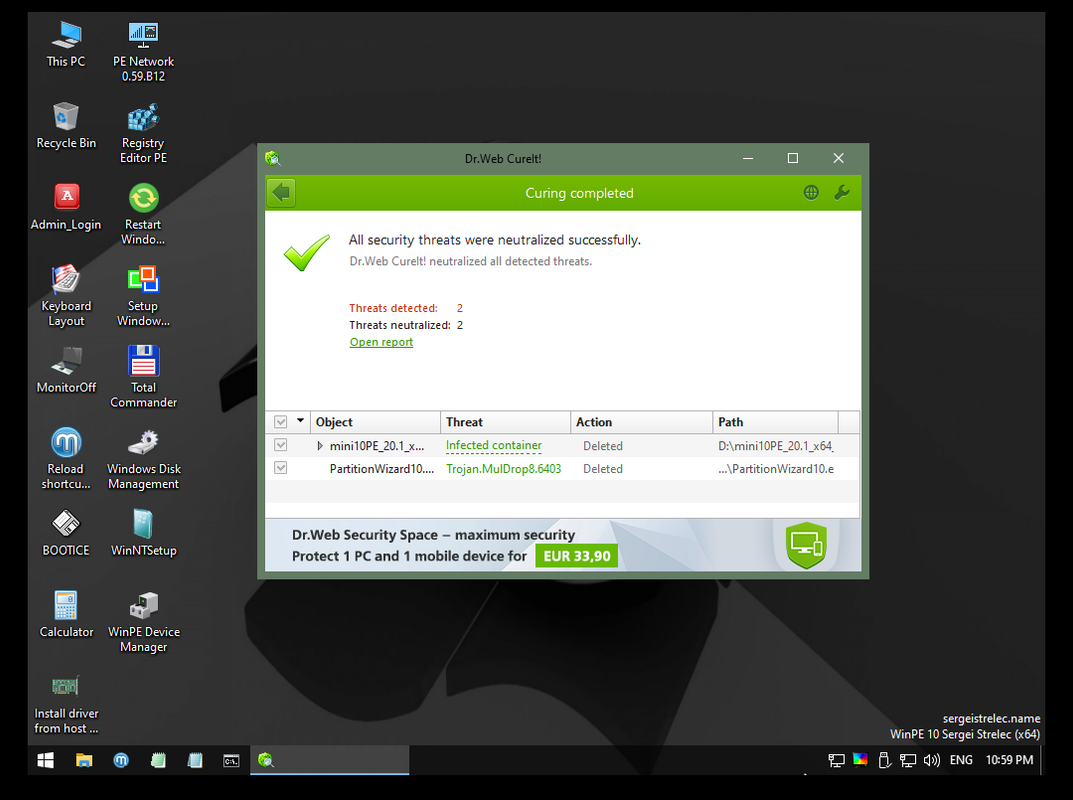1073x800 pixels.
Task: Select the Setup Windows desktop shortcut
Action: coord(143,296)
